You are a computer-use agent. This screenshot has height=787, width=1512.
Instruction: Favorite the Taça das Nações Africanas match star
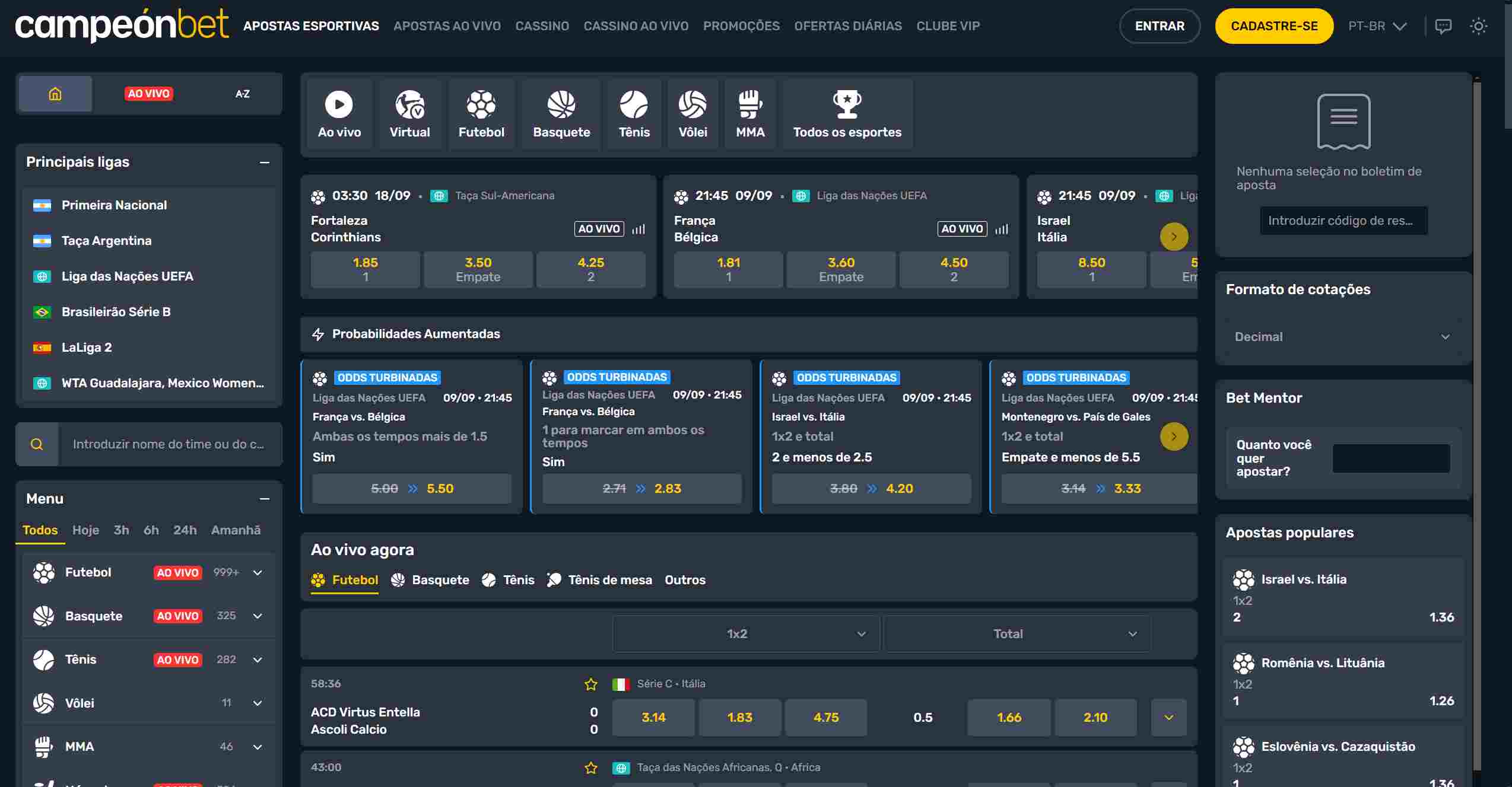point(590,768)
